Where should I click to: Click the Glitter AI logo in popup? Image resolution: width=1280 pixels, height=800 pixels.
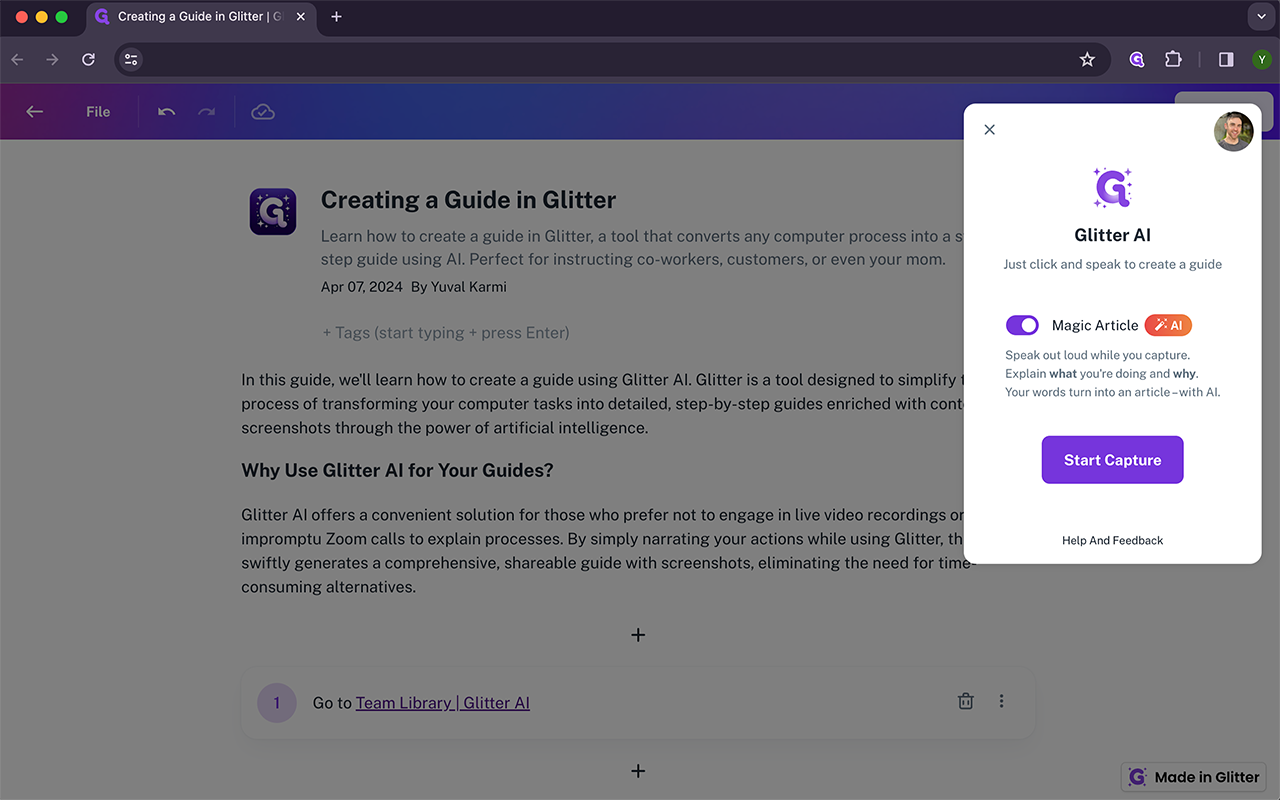1112,188
